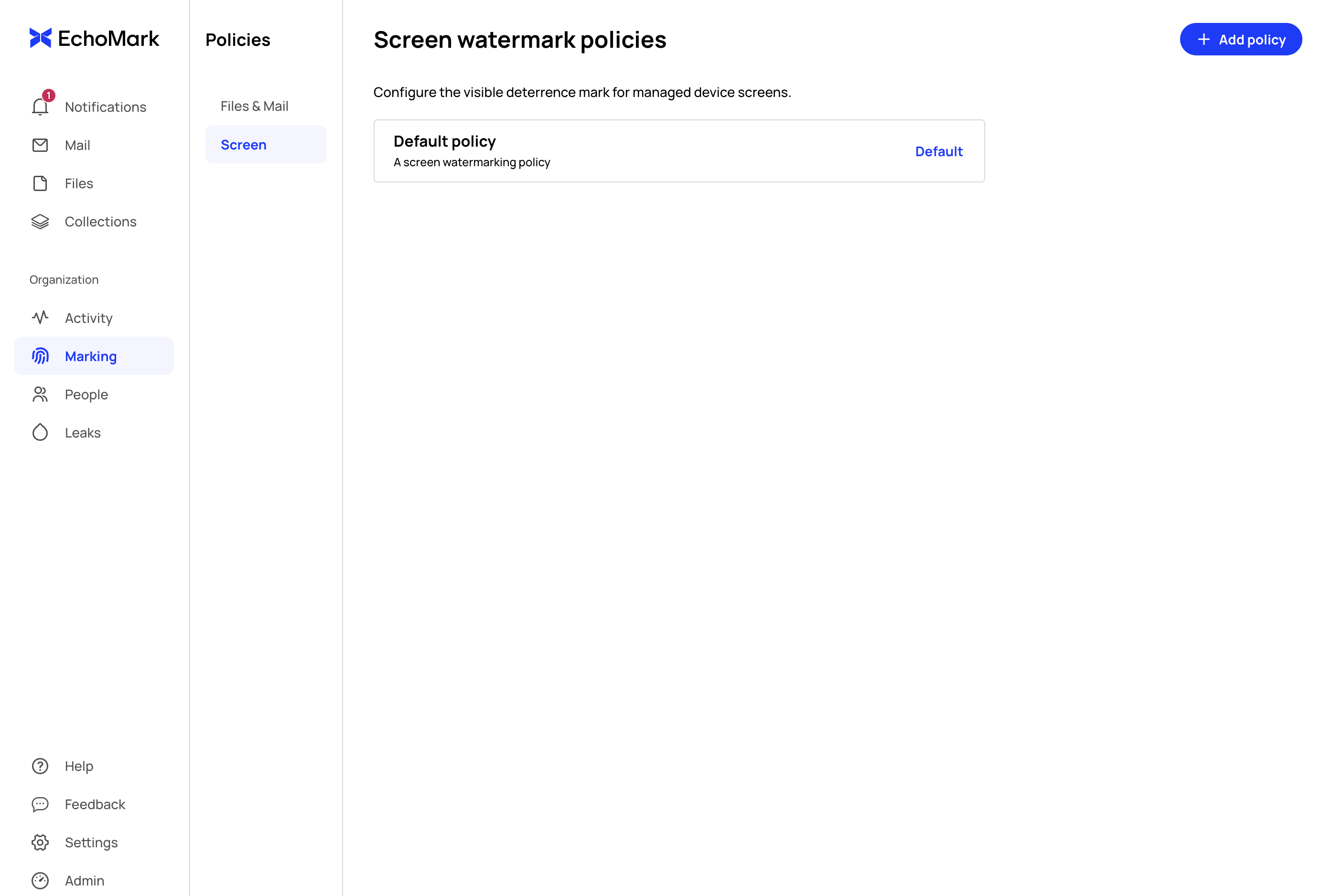This screenshot has height=896, width=1332.
Task: Click the Settings gear icon
Action: [x=40, y=843]
